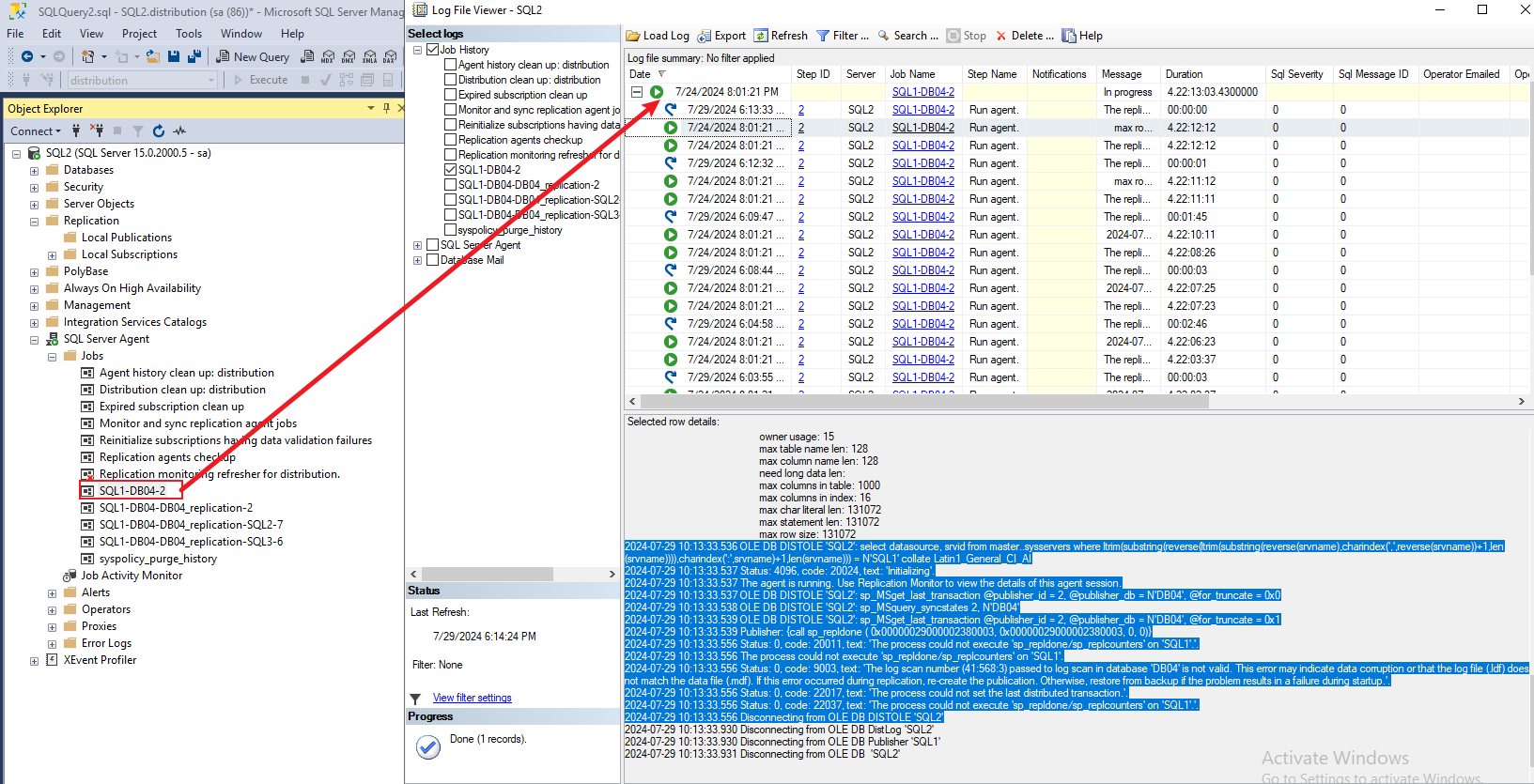
Task: Click the Save All icon in SSMS
Action: (194, 57)
